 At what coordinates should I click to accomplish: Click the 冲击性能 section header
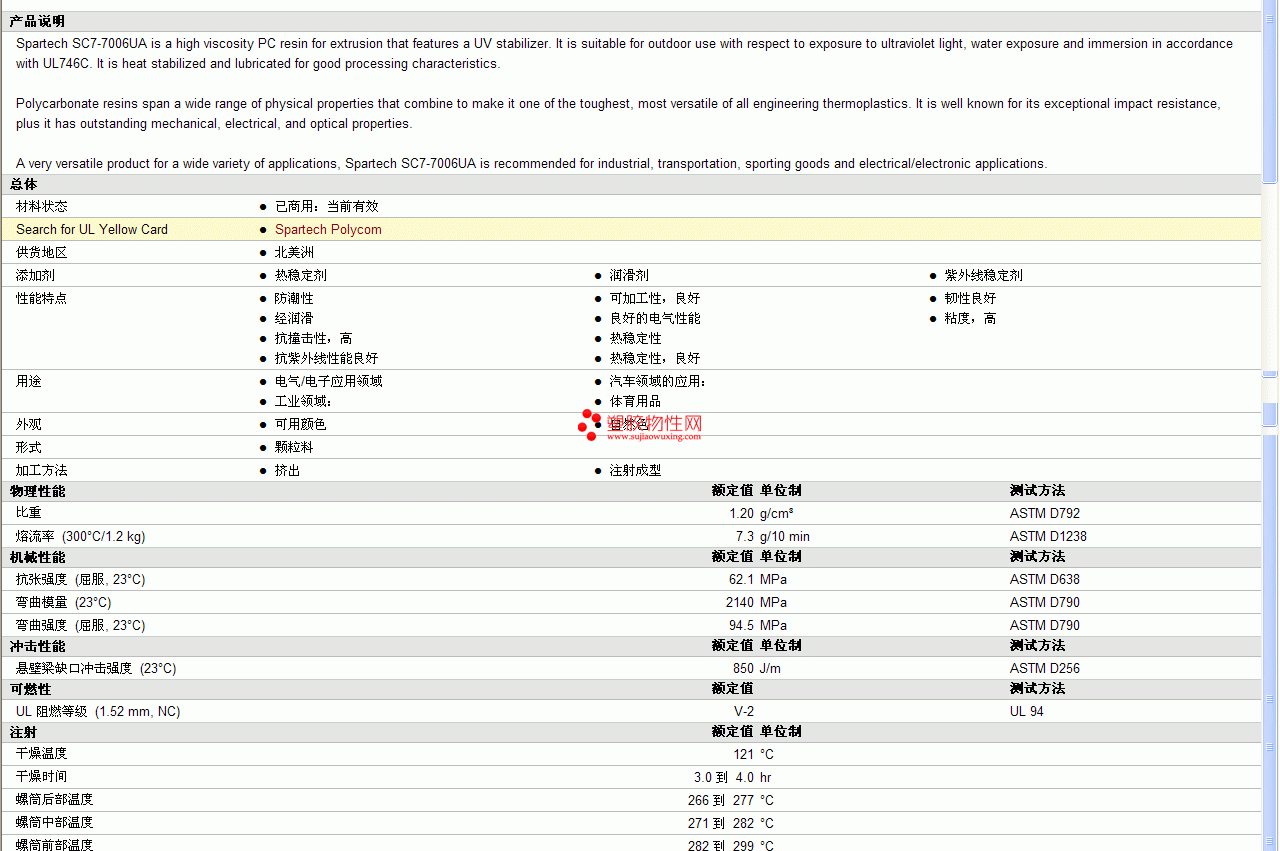click(x=37, y=646)
